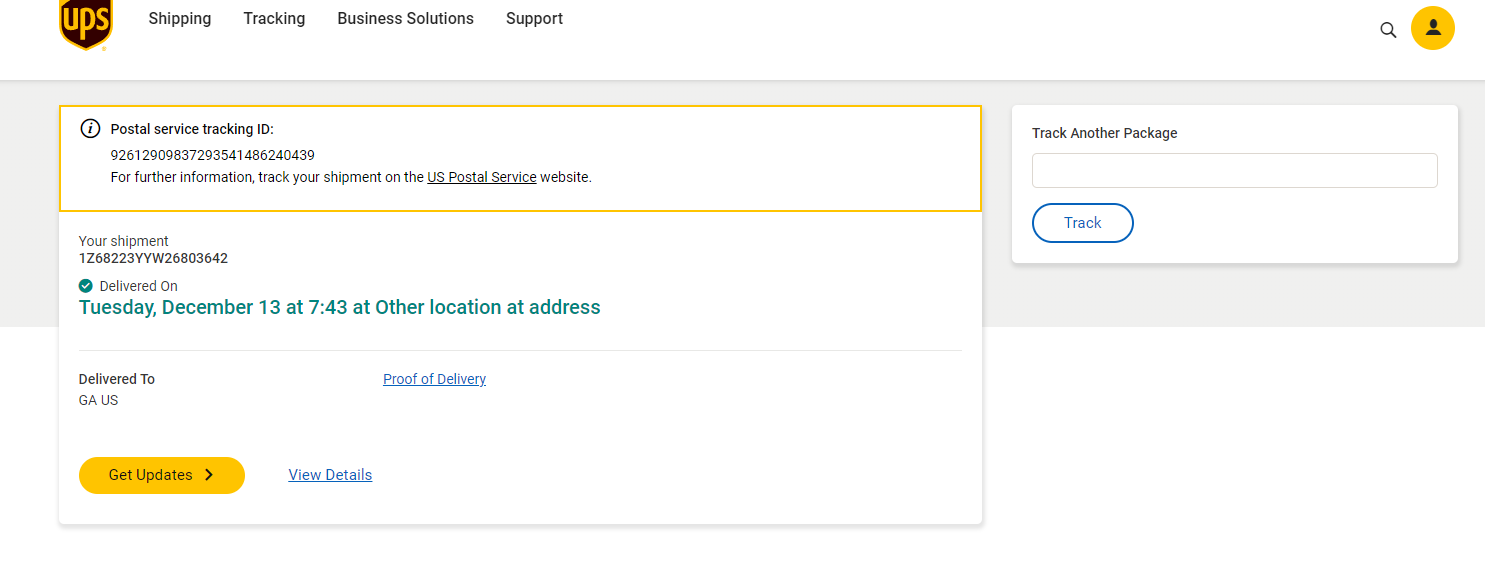Open search with the magnifying glass icon

click(1388, 30)
